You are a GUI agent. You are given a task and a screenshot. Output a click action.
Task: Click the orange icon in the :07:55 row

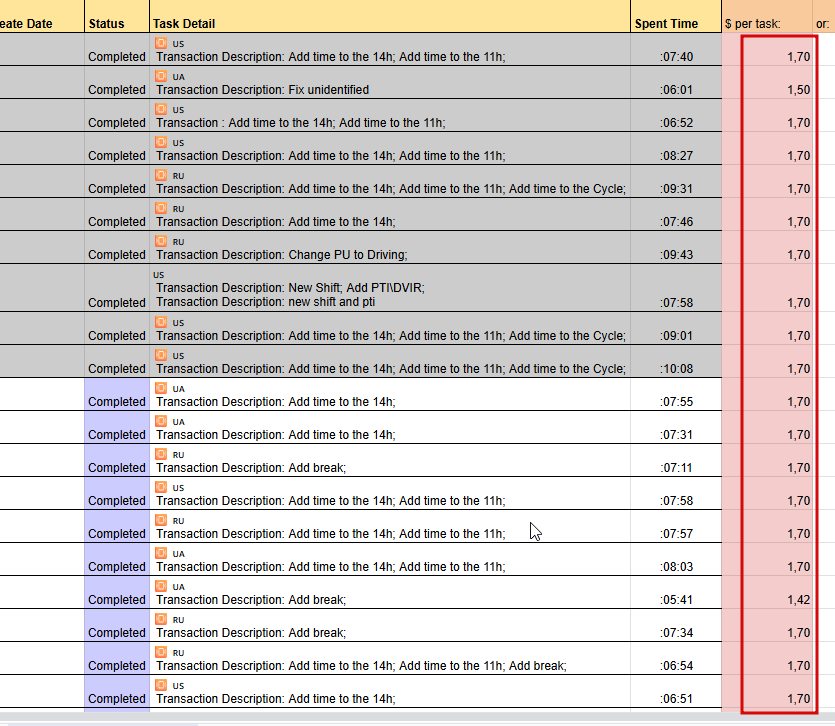click(x=161, y=388)
